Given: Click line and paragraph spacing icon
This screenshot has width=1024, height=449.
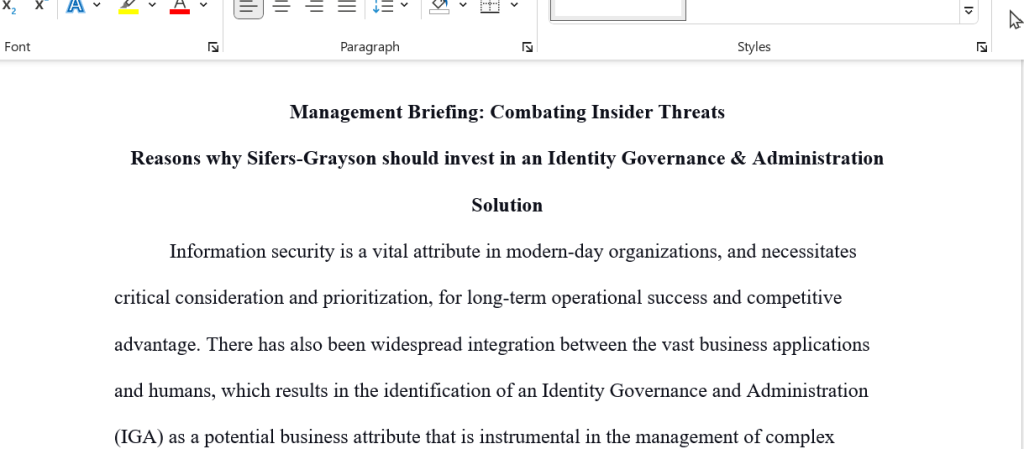Looking at the screenshot, I should click(x=383, y=7).
